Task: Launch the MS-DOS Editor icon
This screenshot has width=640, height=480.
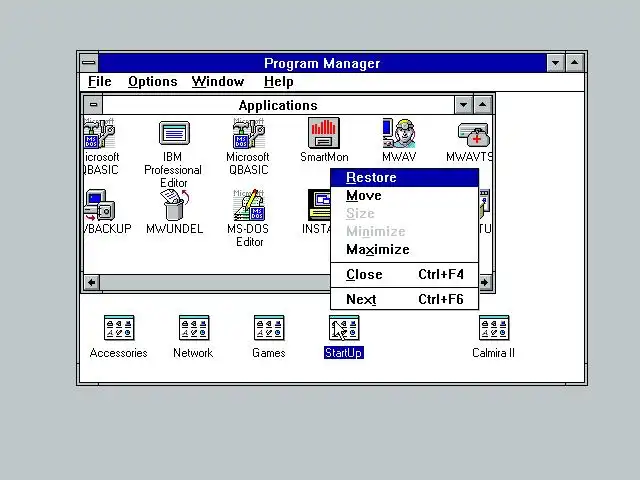Action: [249, 205]
